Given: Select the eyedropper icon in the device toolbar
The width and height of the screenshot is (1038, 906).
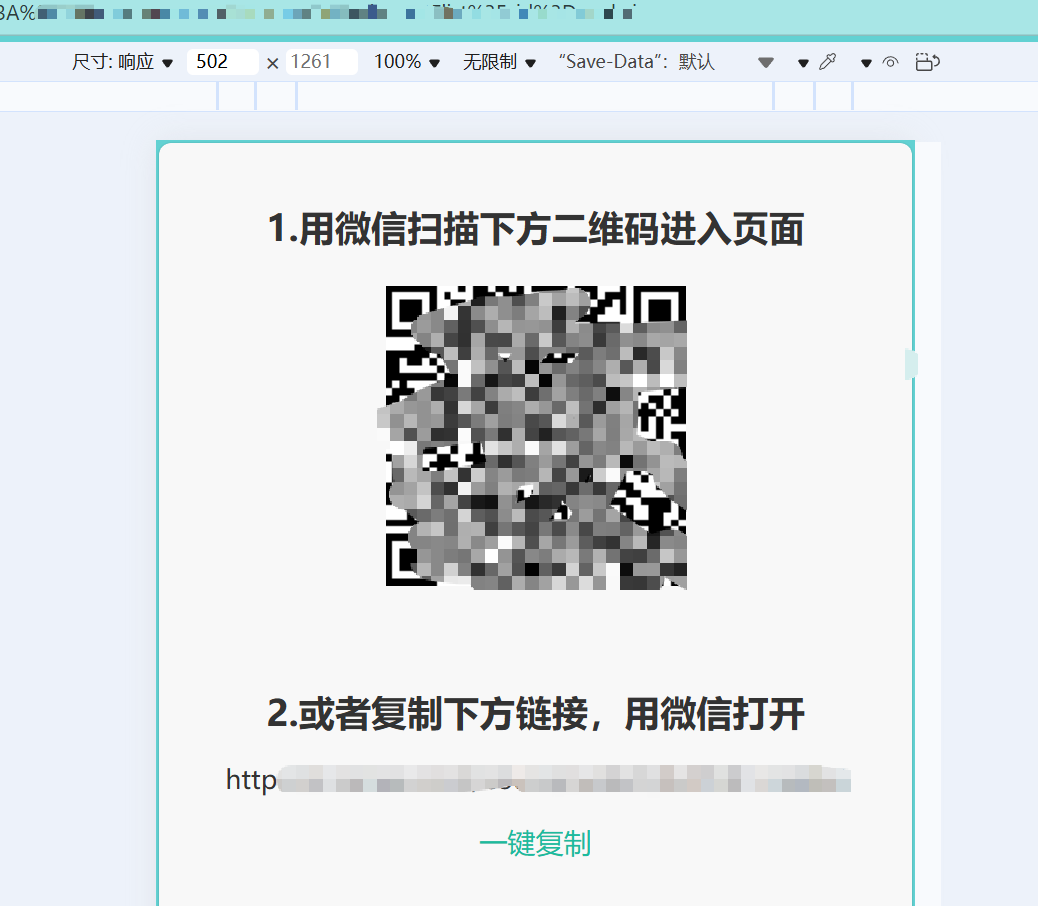Looking at the screenshot, I should (828, 62).
